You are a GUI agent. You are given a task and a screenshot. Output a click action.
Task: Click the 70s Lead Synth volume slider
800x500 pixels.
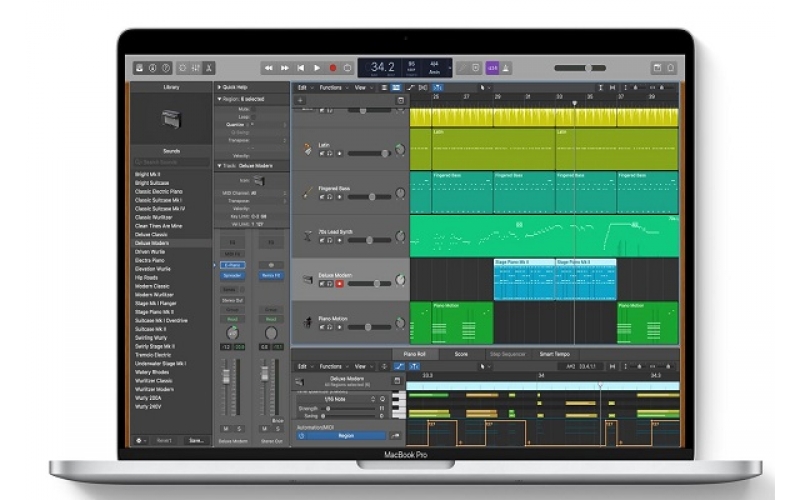click(x=369, y=240)
